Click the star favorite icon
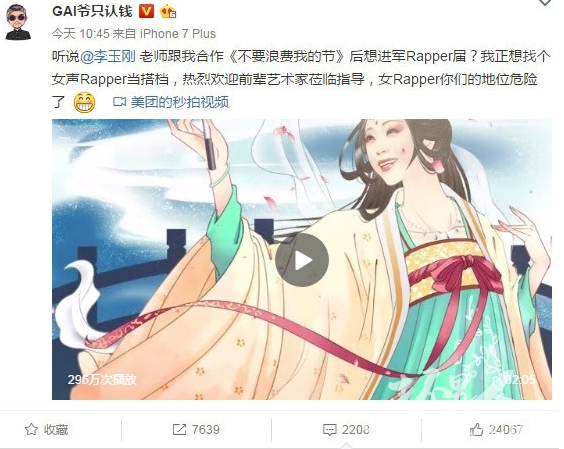The image size is (564, 449). tap(31, 429)
